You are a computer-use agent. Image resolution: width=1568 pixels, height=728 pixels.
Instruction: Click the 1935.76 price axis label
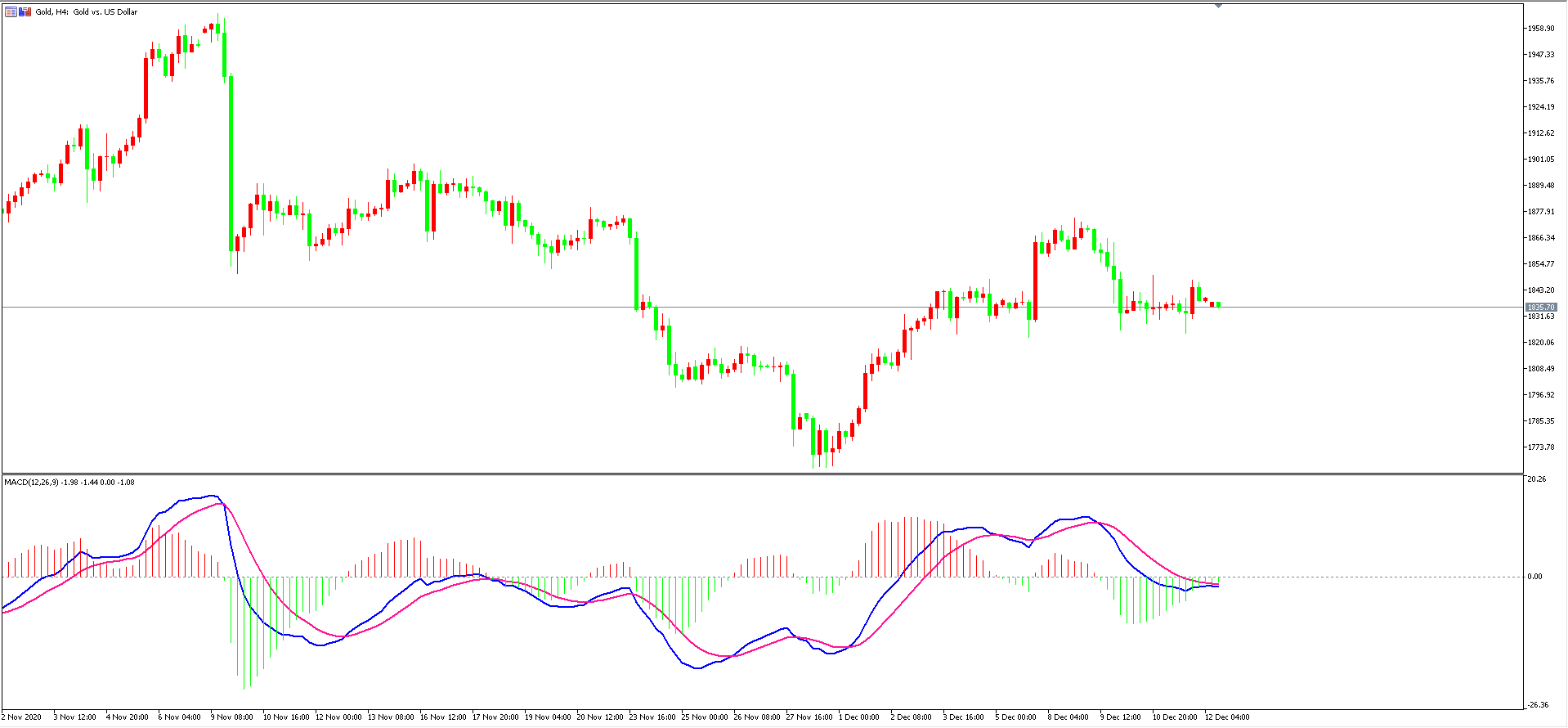1541,81
